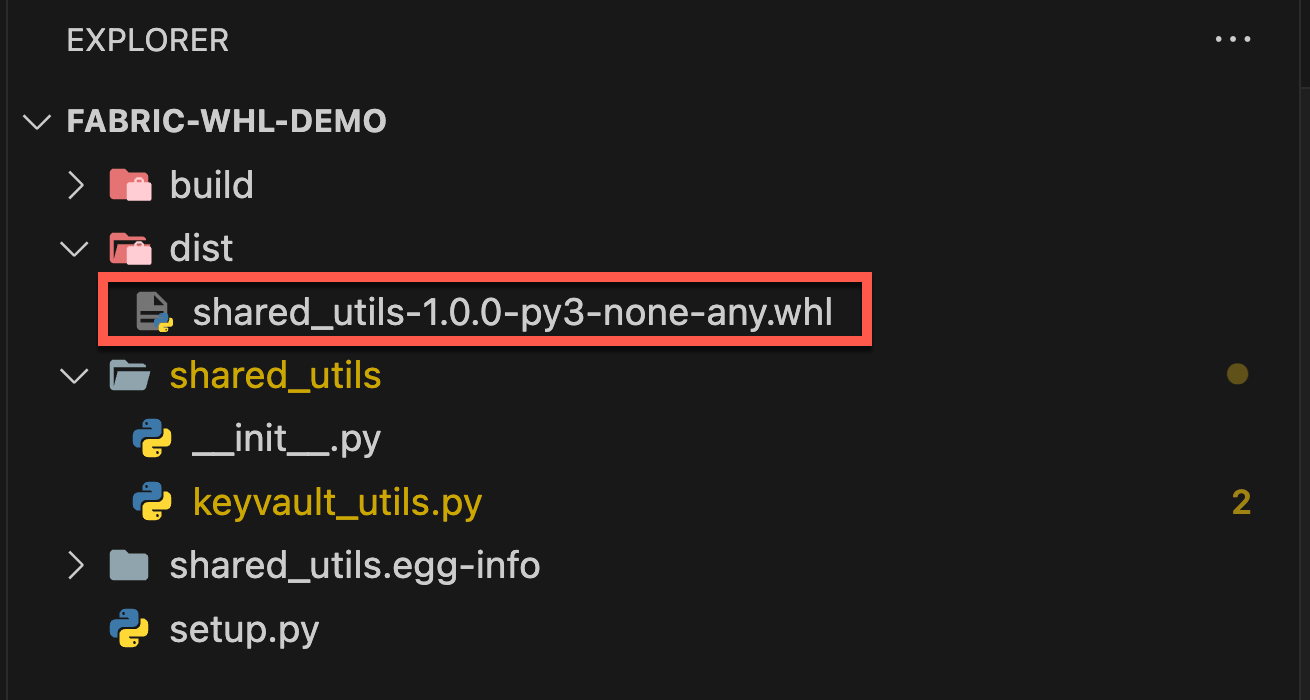The width and height of the screenshot is (1310, 700).
Task: Click the __init__.py Python icon
Action: click(152, 439)
